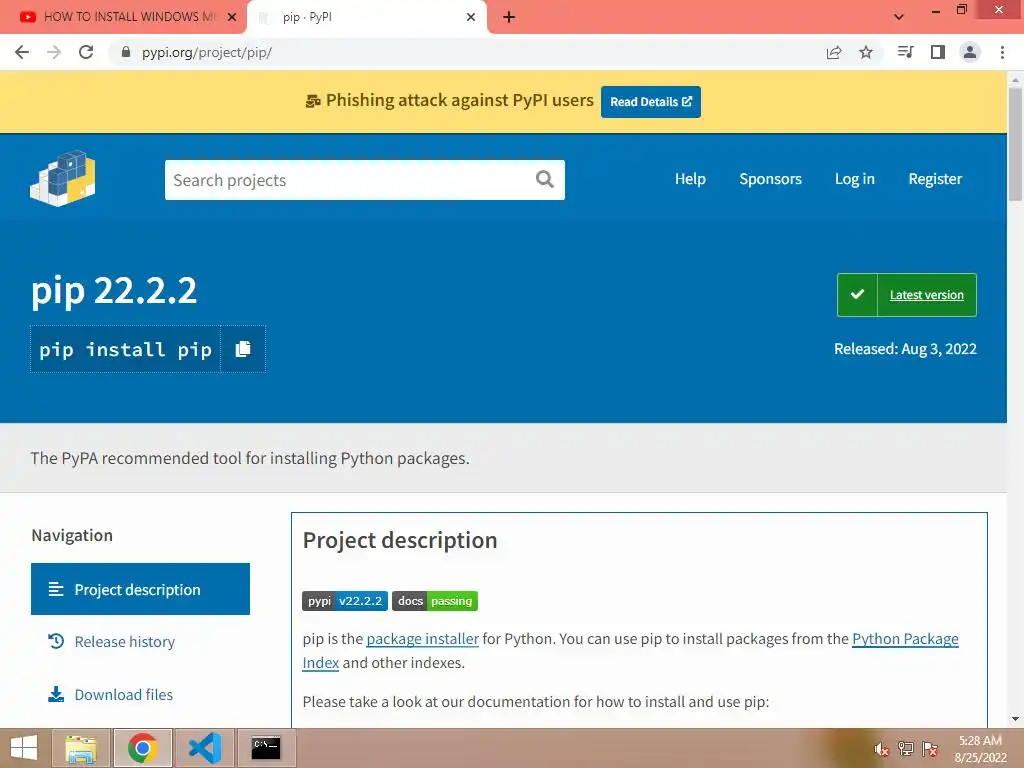The image size is (1024, 768).
Task: Click the Action Center flag icon
Action: [930, 749]
